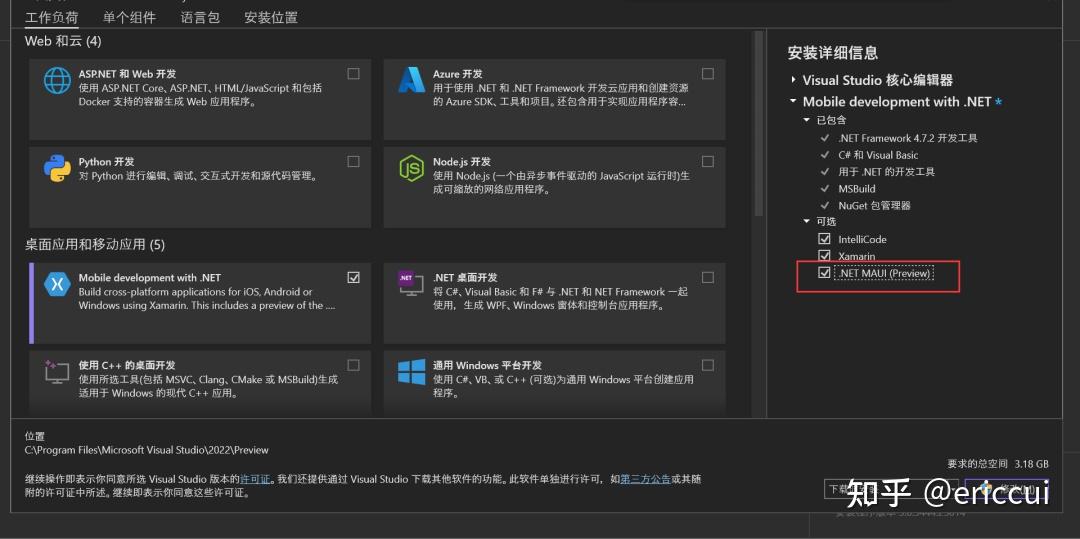This screenshot has height=539, width=1080.
Task: Switch to the 语言包 tab
Action: click(200, 17)
